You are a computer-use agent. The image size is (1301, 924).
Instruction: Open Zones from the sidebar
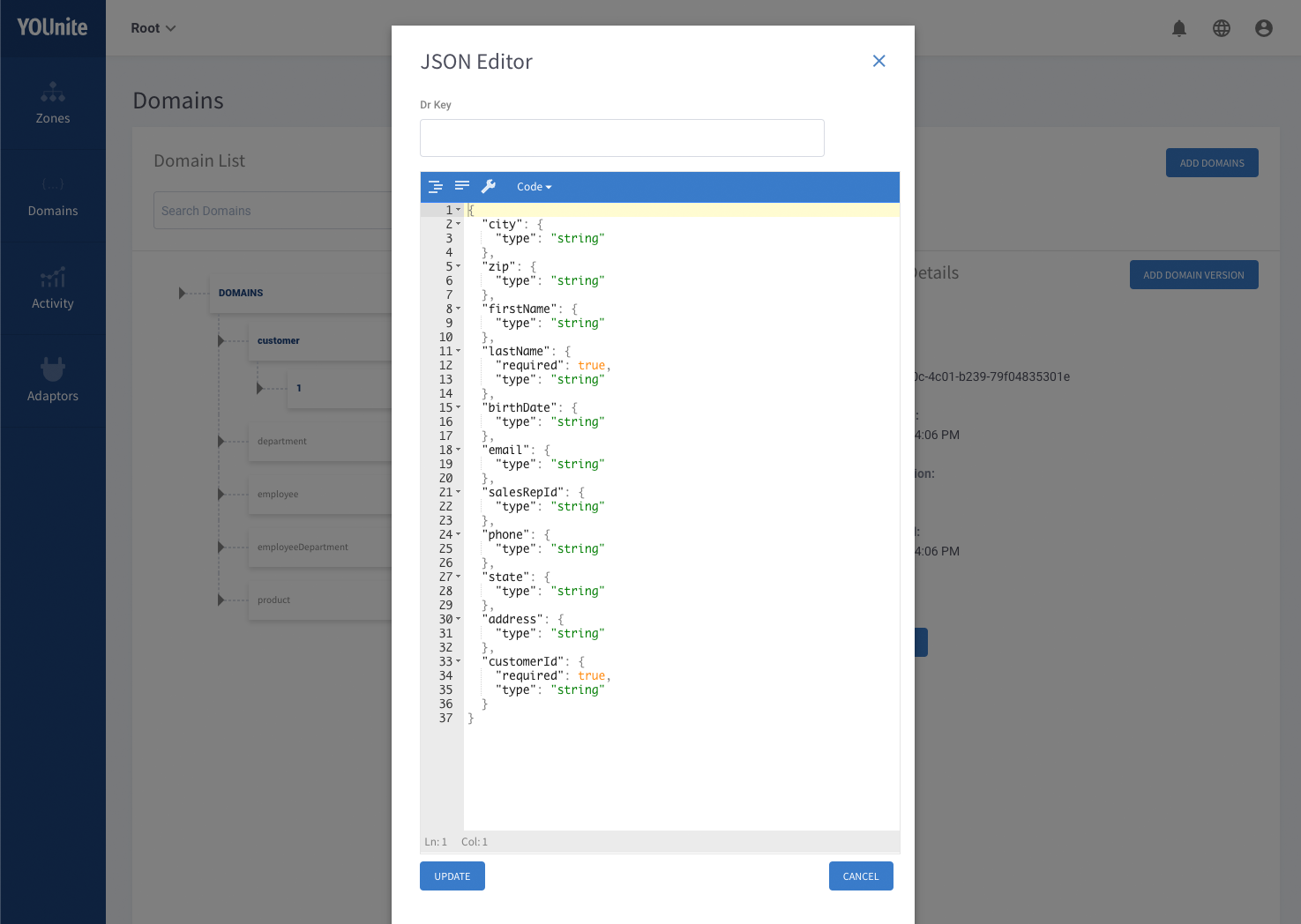[53, 103]
